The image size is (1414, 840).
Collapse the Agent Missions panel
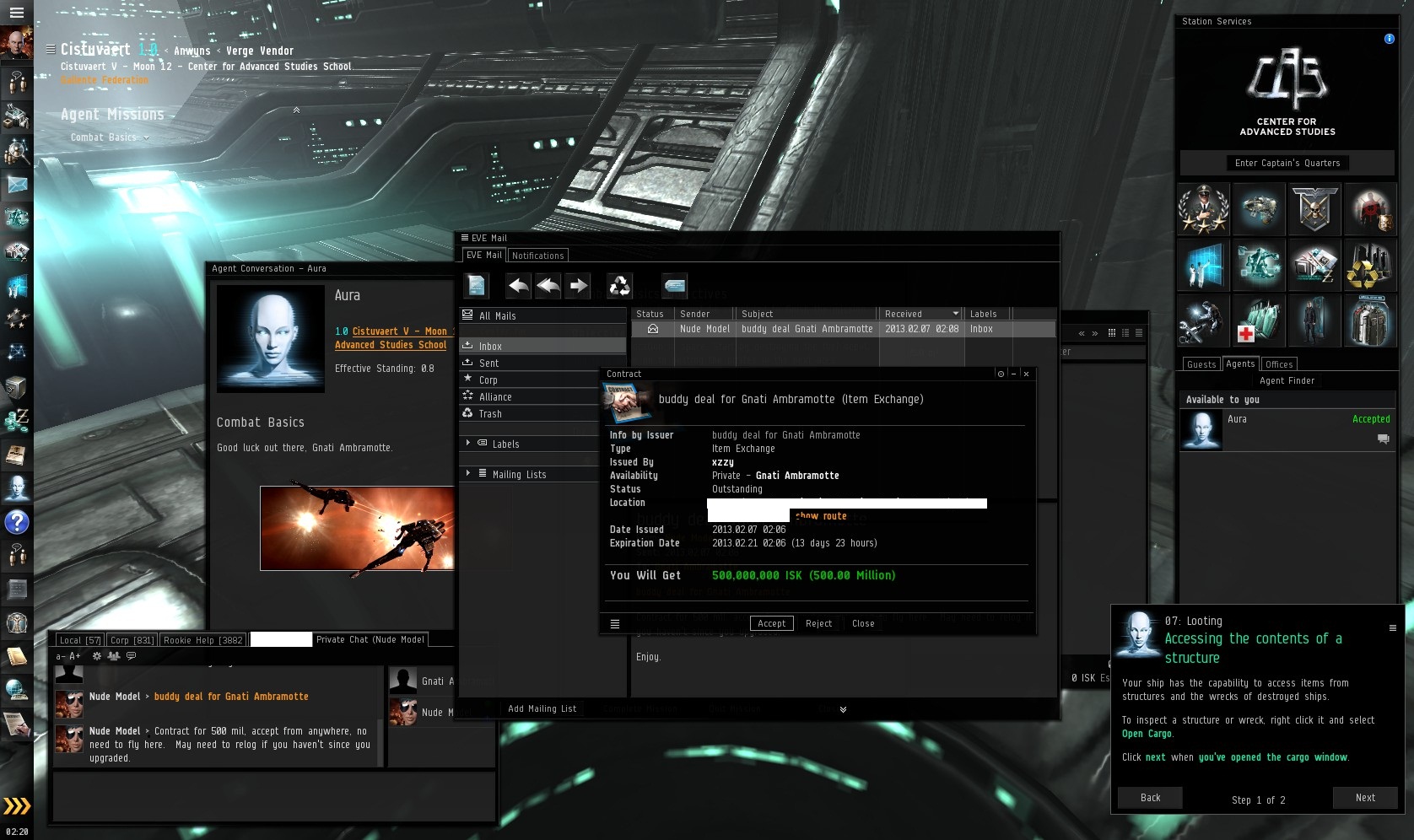296,110
